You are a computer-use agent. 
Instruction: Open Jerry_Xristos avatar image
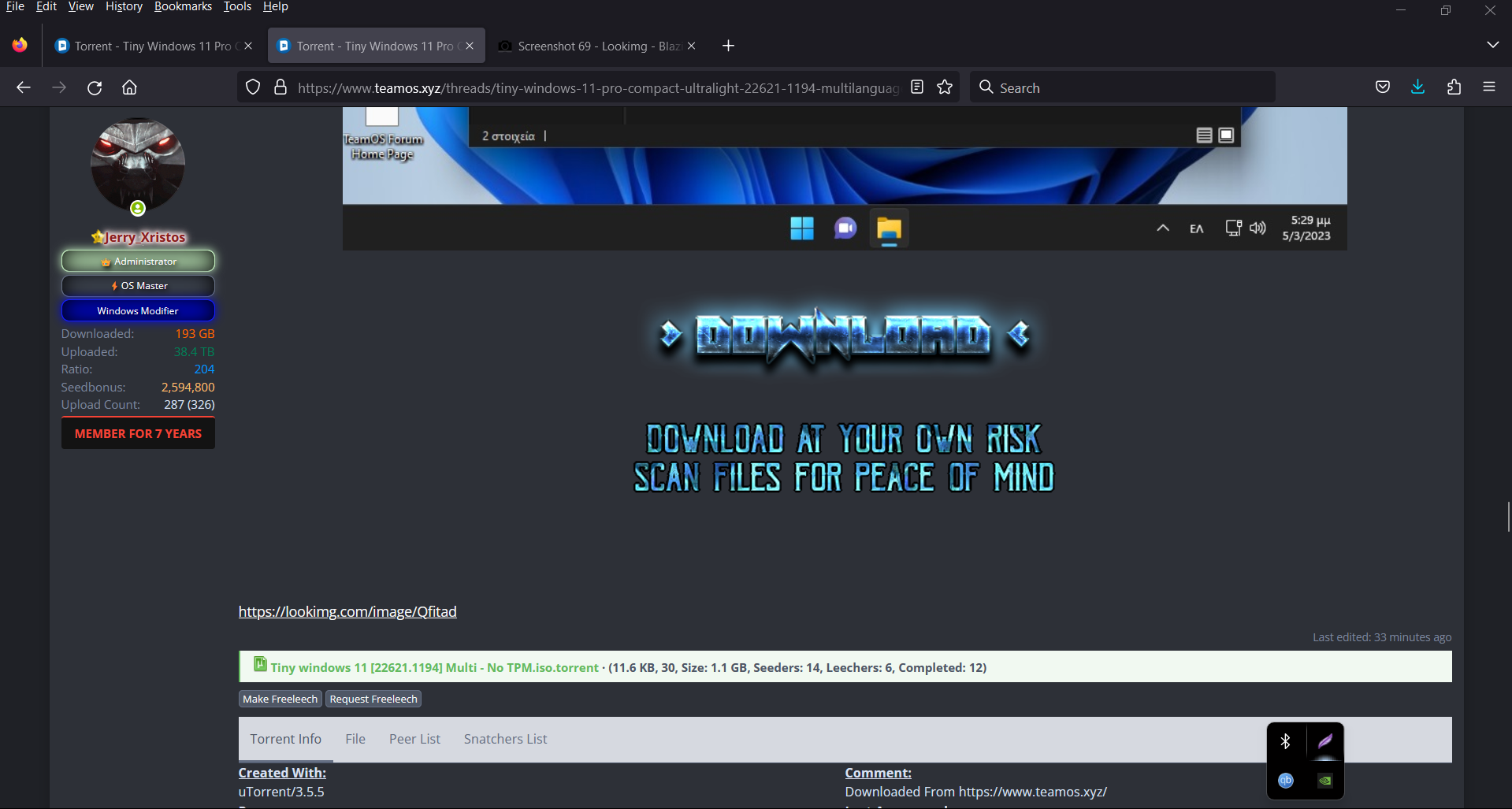pos(138,165)
